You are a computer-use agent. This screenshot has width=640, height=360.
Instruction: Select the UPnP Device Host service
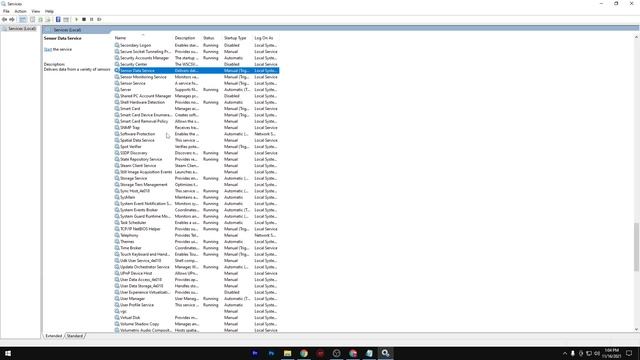click(x=197, y=273)
